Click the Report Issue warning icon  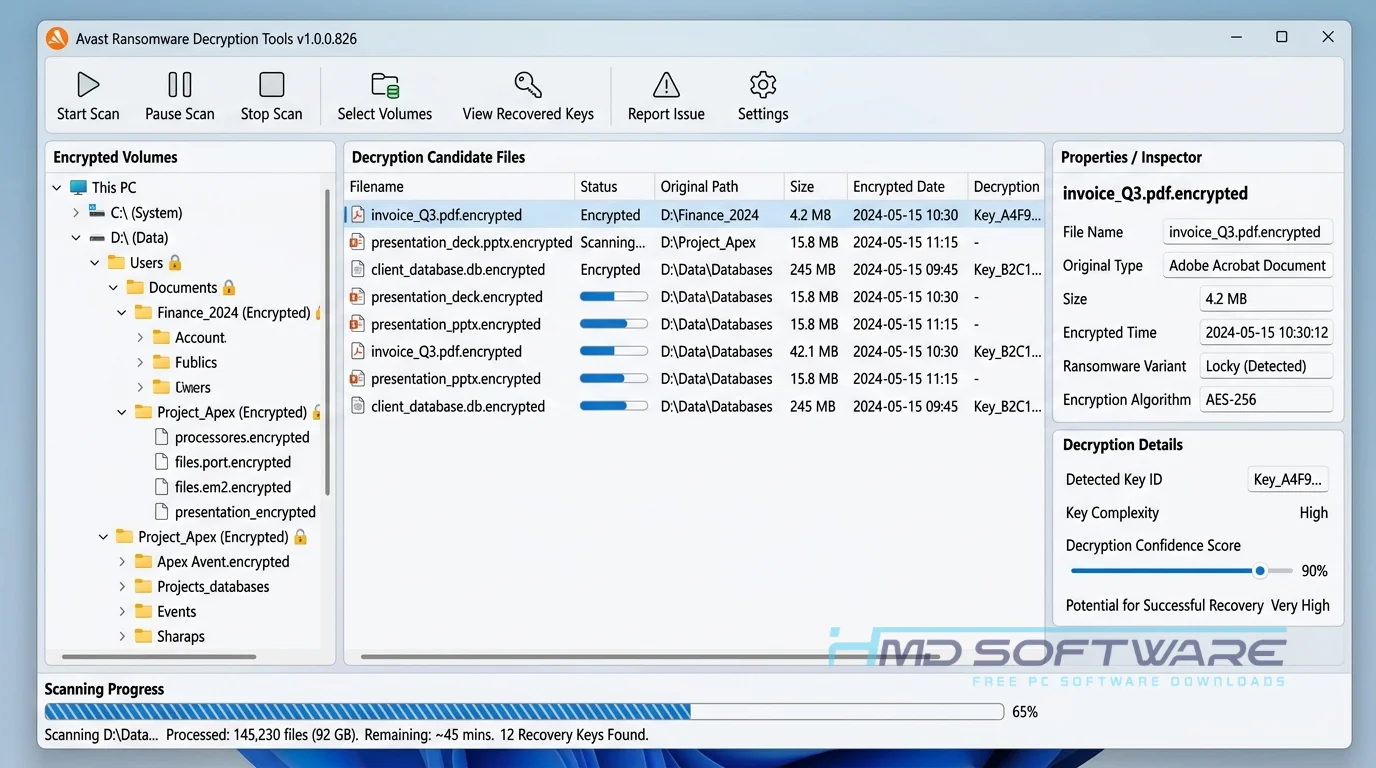[666, 84]
